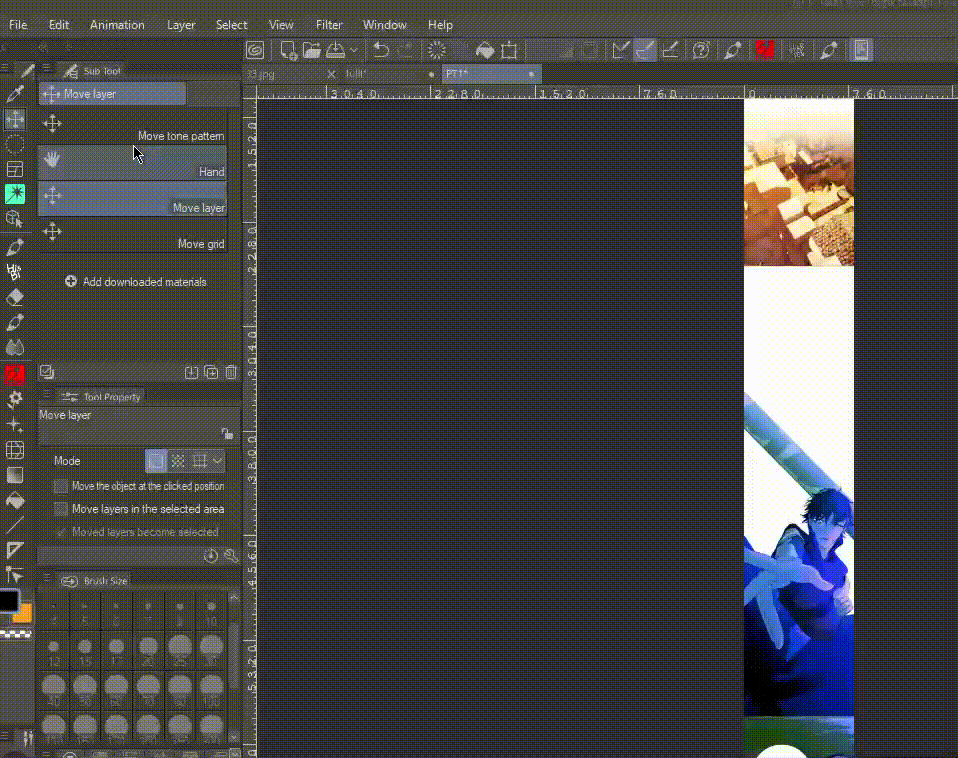Click the red icon in the command bar
958x758 pixels.
pyautogui.click(x=765, y=50)
